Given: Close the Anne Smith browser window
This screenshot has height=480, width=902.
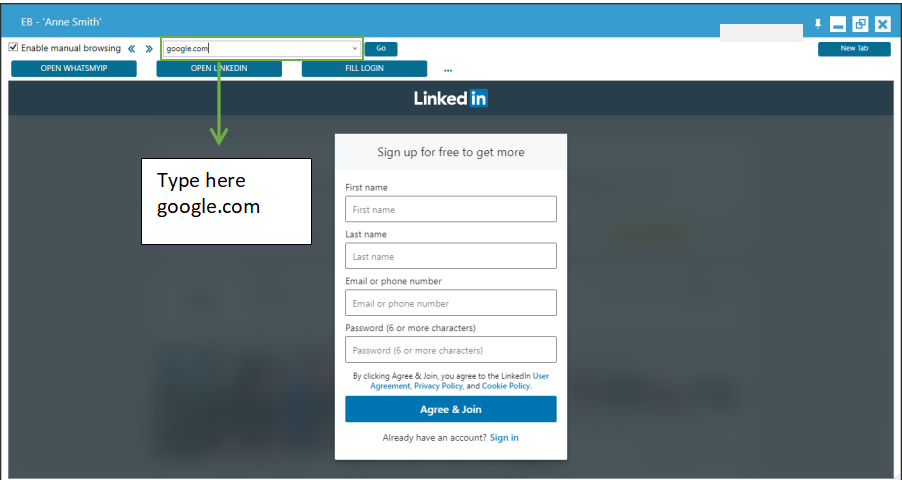Looking at the screenshot, I should (x=882, y=24).
